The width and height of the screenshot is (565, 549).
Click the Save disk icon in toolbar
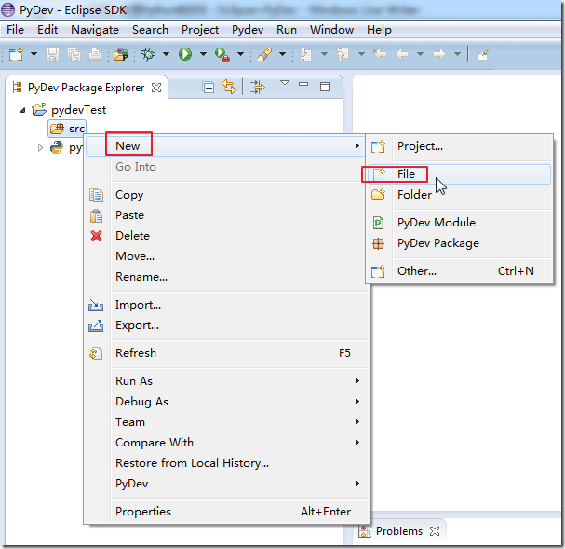click(53, 55)
